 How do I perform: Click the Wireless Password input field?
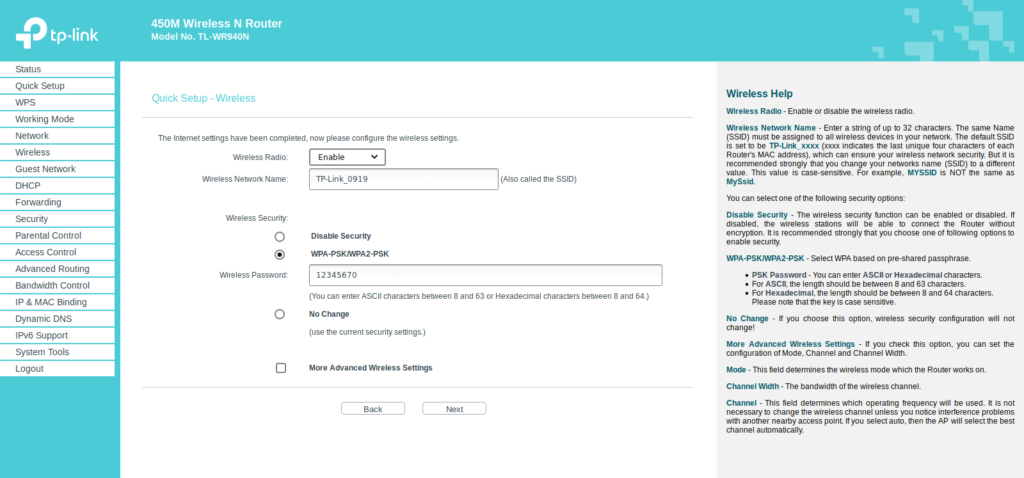click(485, 275)
